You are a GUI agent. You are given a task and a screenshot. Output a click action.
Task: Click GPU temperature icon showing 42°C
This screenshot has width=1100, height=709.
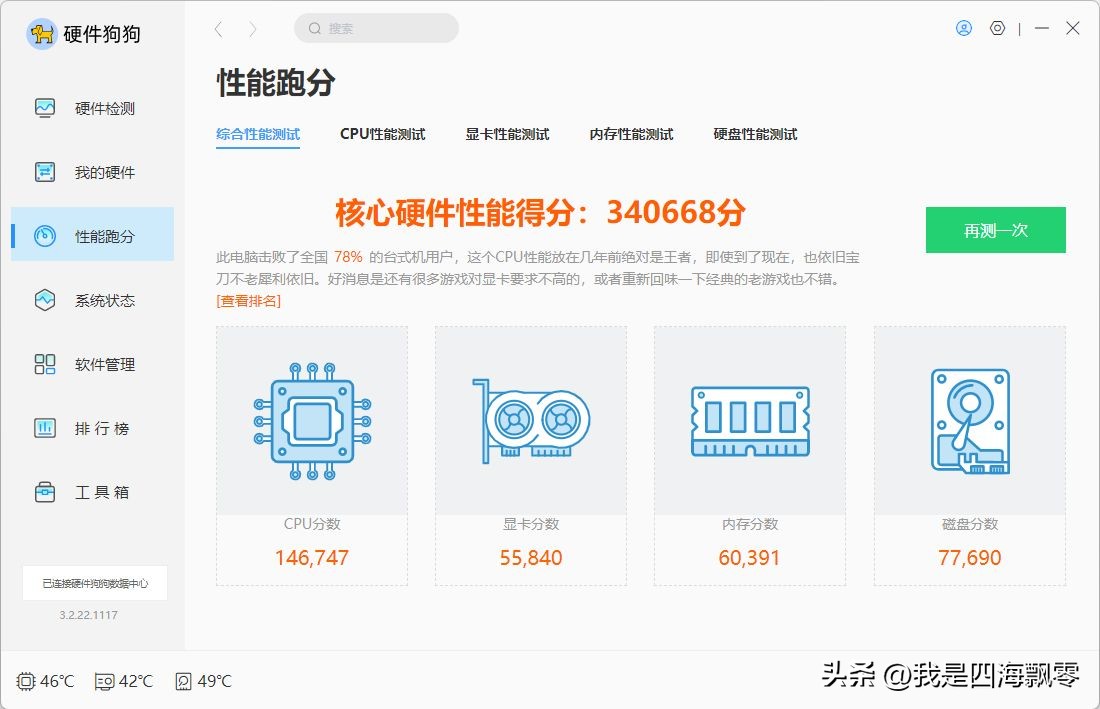(105, 682)
